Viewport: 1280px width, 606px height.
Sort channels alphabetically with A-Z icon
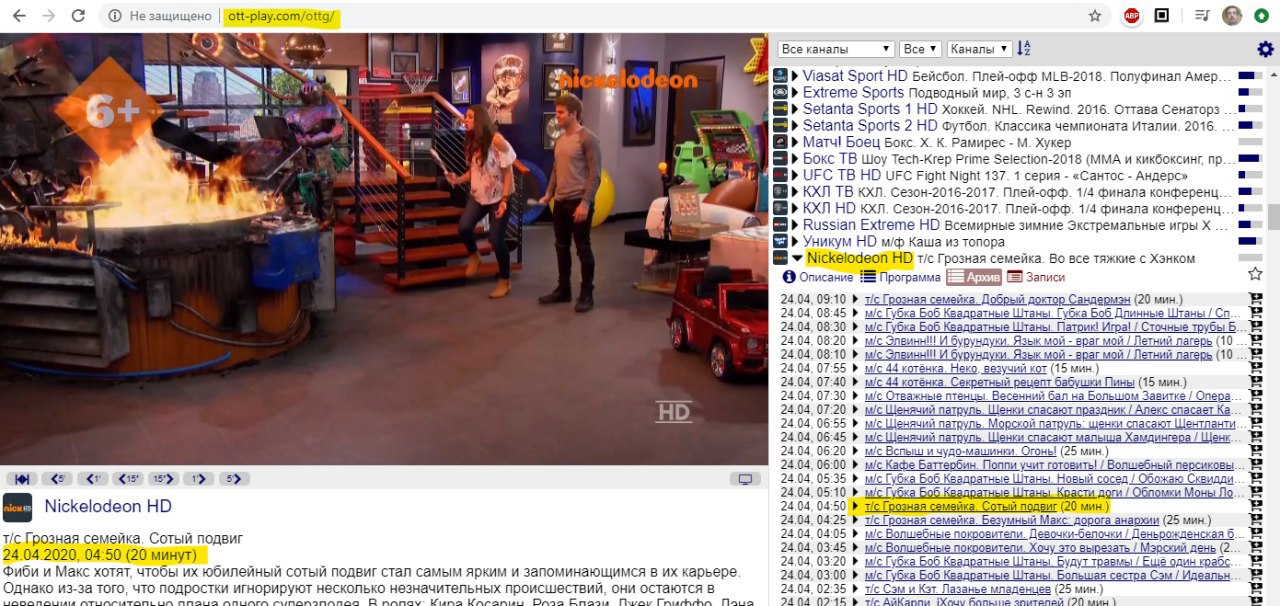click(x=1023, y=49)
